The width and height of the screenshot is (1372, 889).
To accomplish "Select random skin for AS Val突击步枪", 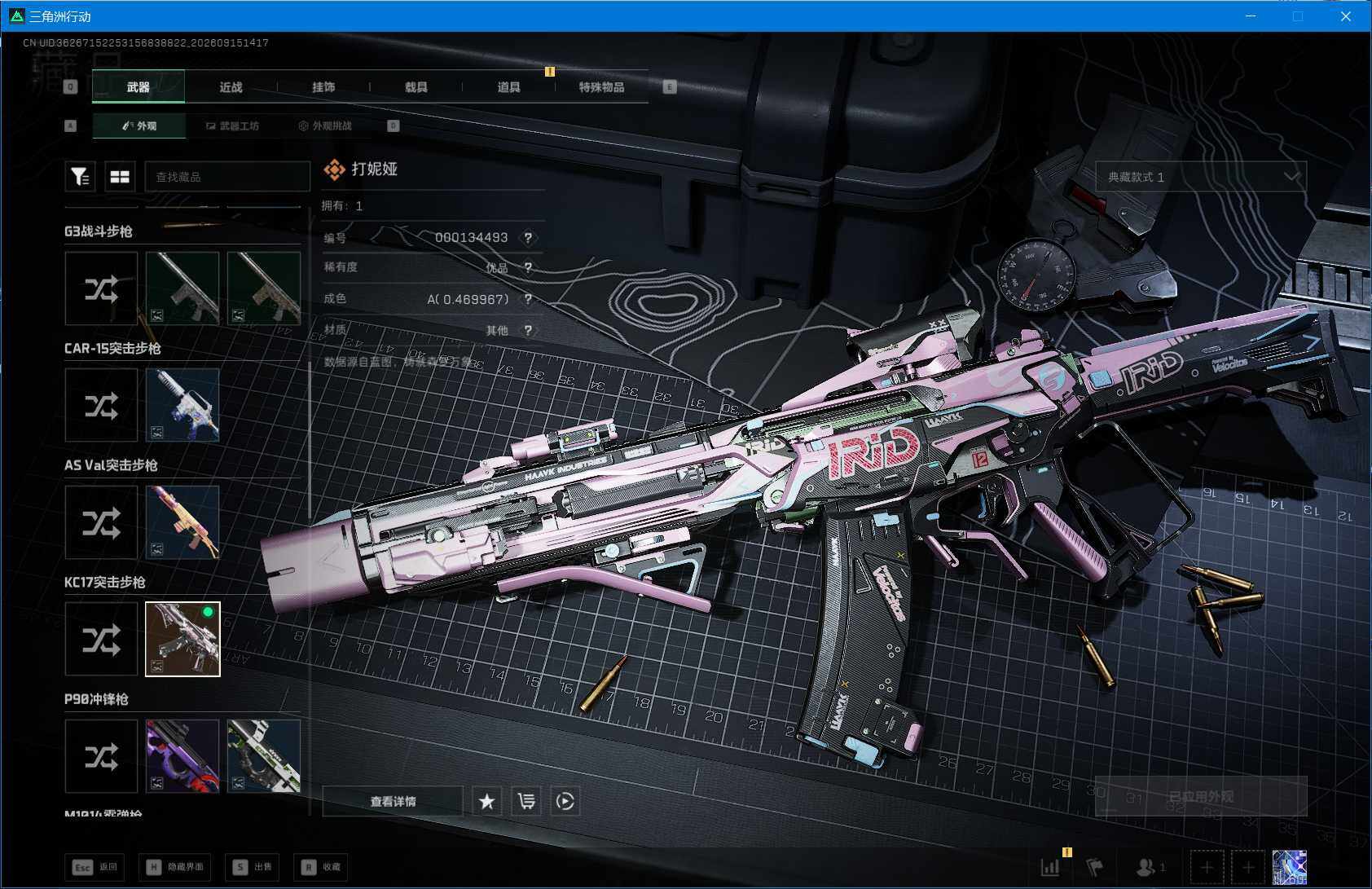I will [x=101, y=522].
